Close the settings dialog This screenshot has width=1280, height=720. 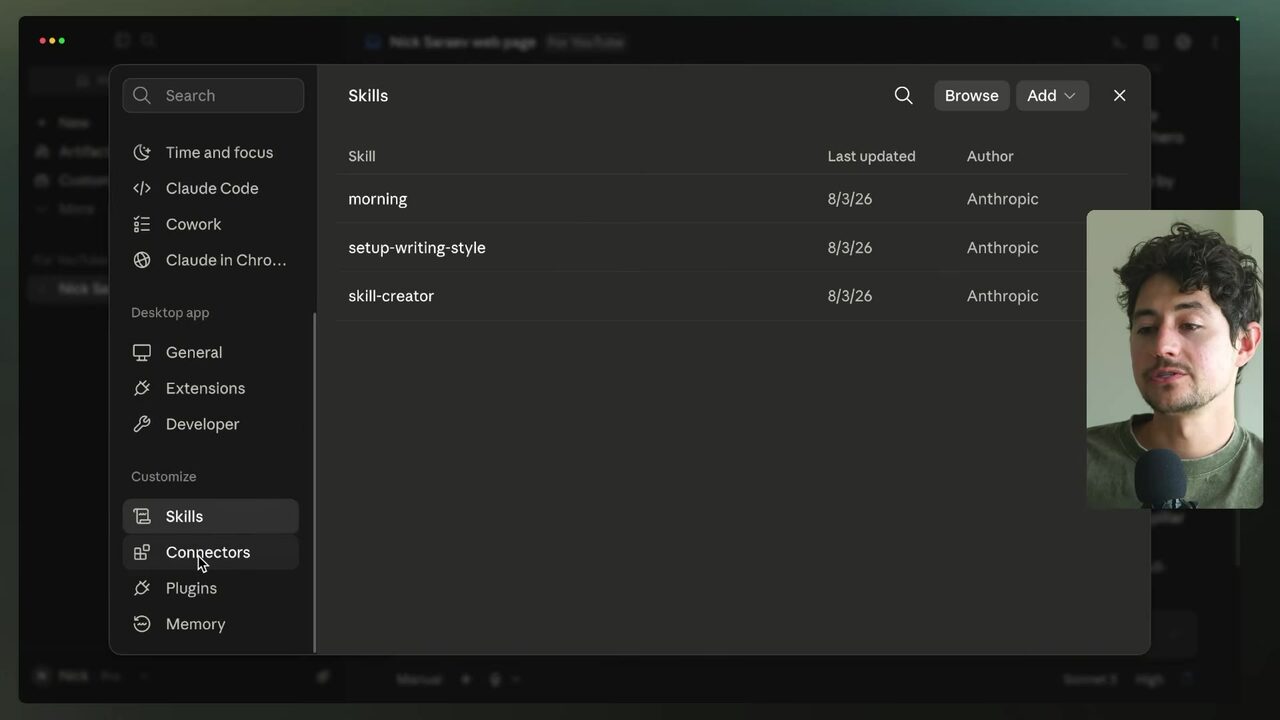click(x=1119, y=95)
